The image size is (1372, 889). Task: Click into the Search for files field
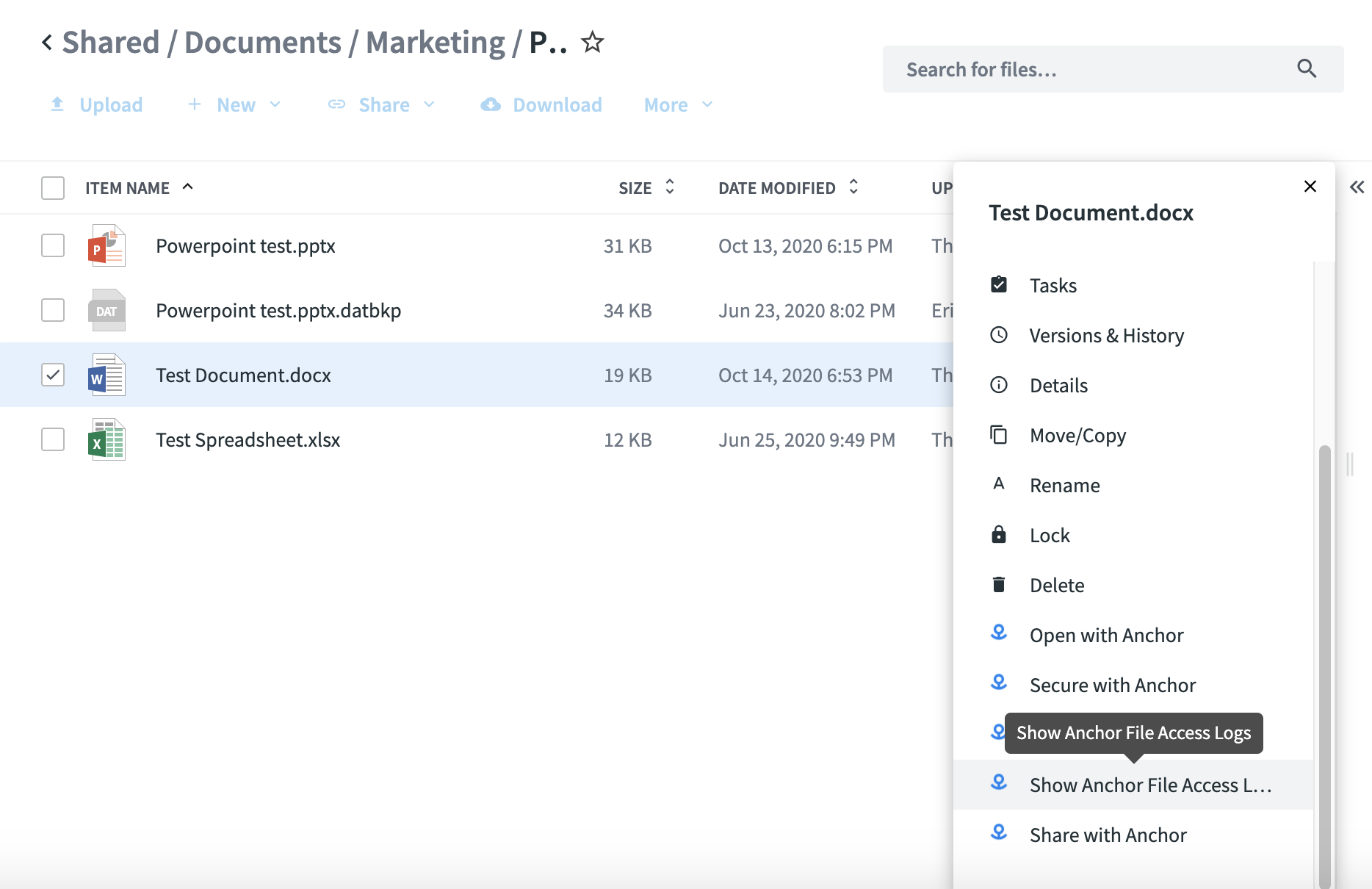pyautogui.click(x=1094, y=70)
